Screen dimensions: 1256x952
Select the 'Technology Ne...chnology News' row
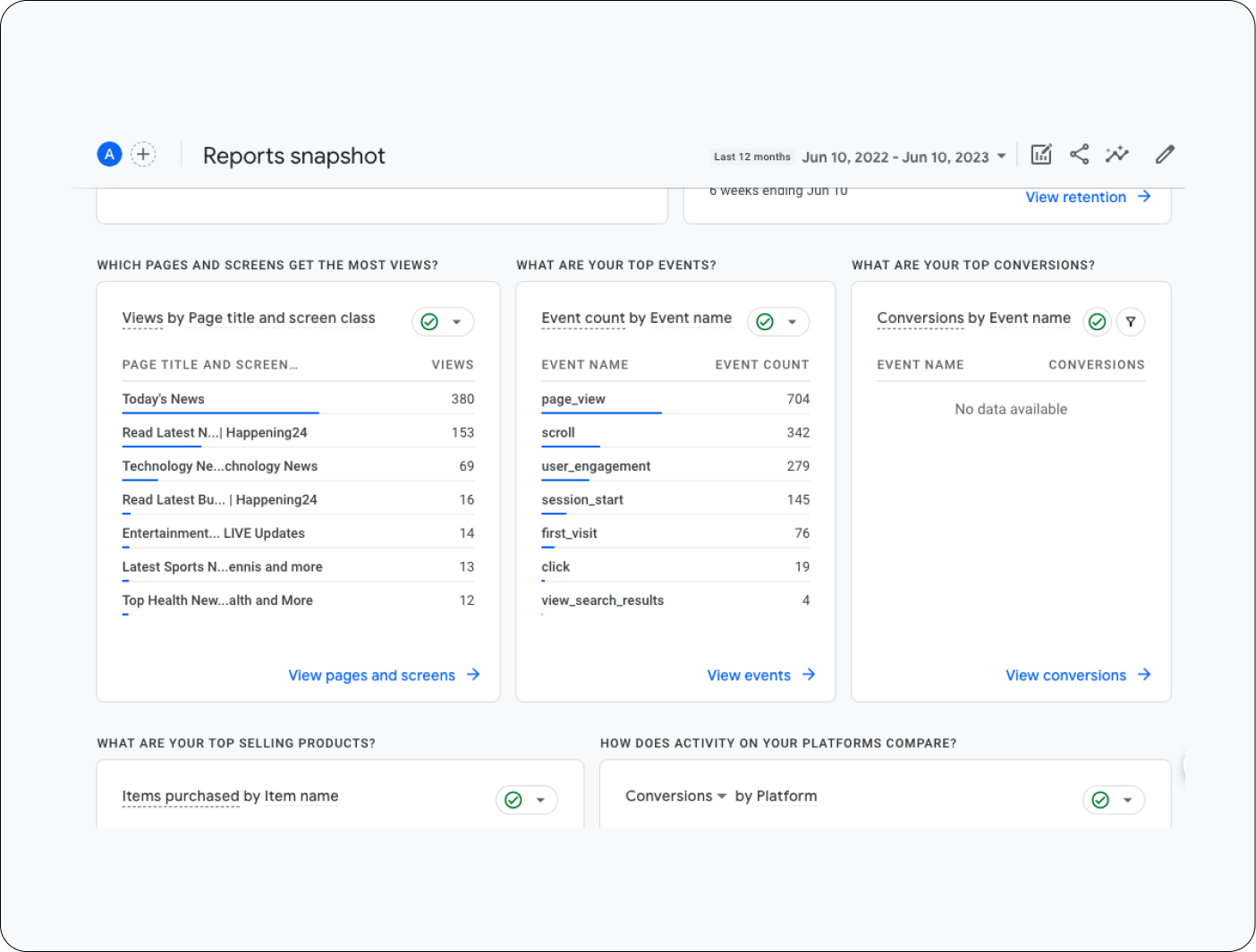point(298,466)
